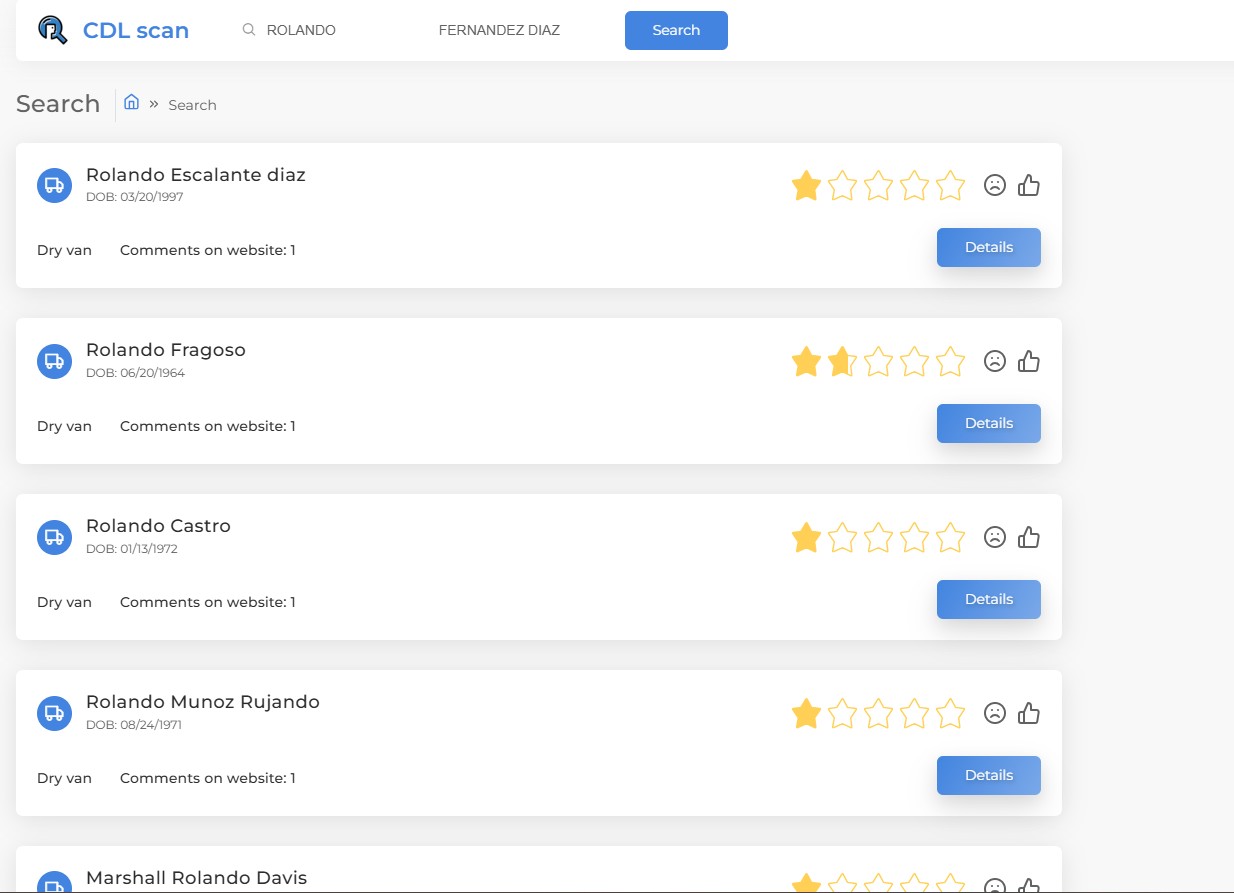Rate Rolando Escalante diaz five stars

coord(950,186)
